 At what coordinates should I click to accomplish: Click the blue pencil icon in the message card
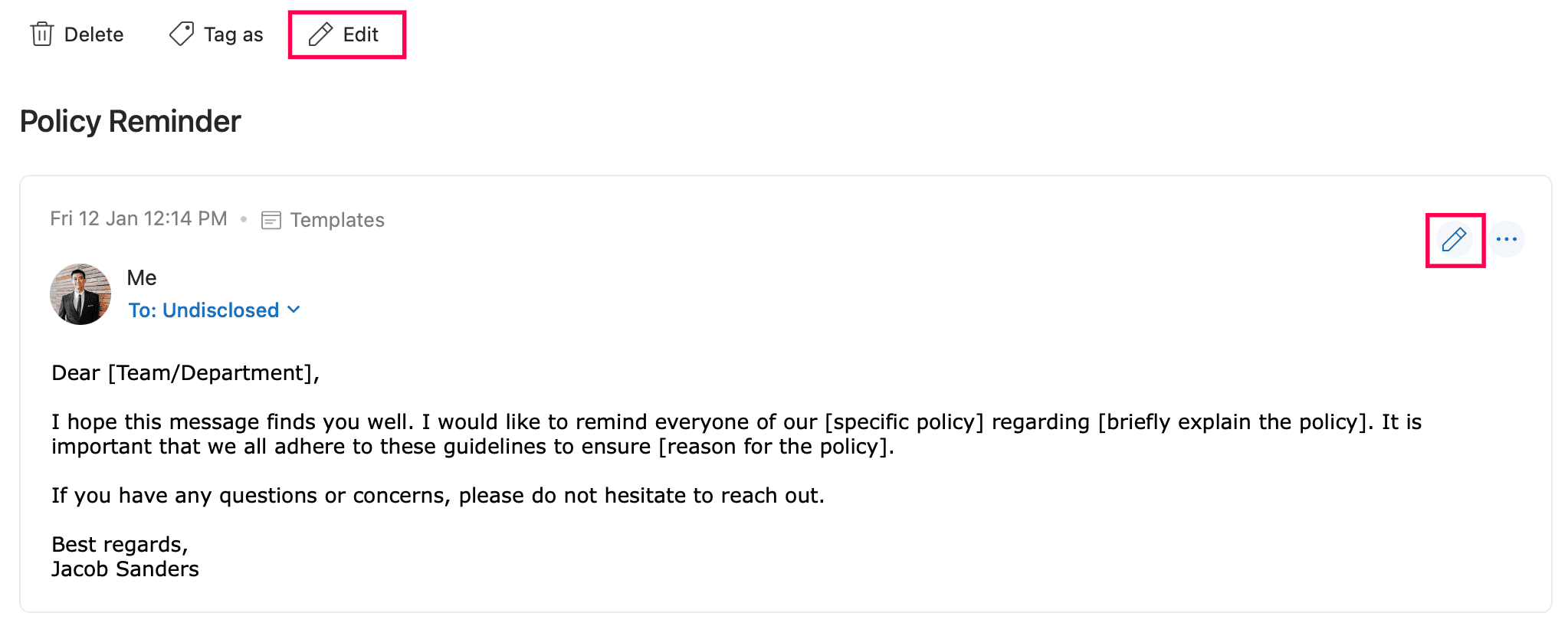pos(1454,240)
